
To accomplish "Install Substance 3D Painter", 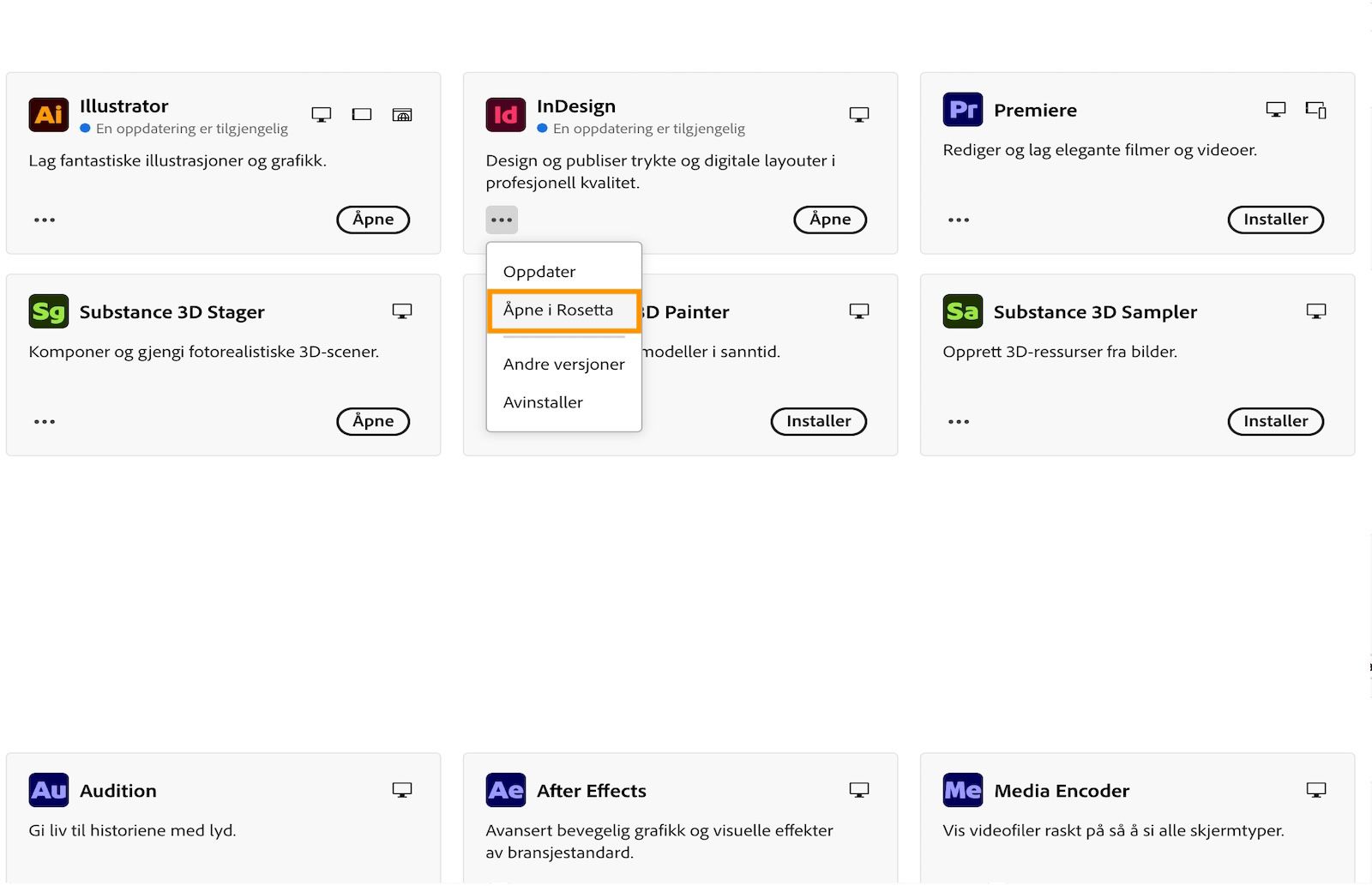I will (x=819, y=421).
